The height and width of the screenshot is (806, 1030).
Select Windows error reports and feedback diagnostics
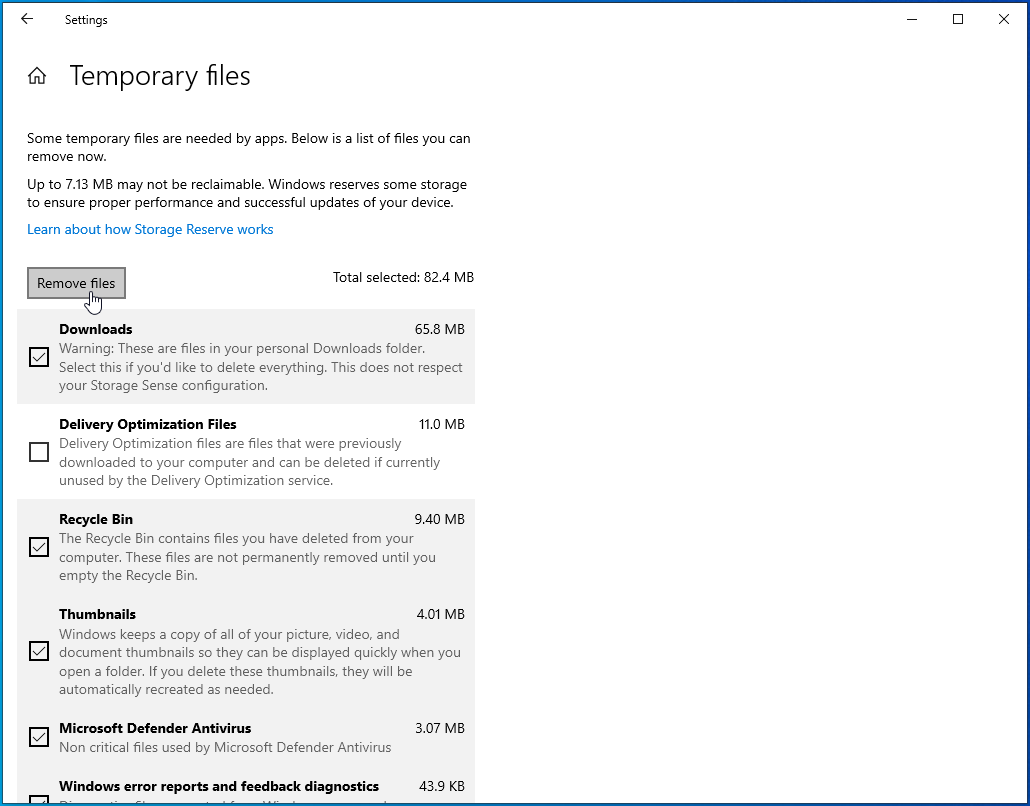[x=219, y=786]
